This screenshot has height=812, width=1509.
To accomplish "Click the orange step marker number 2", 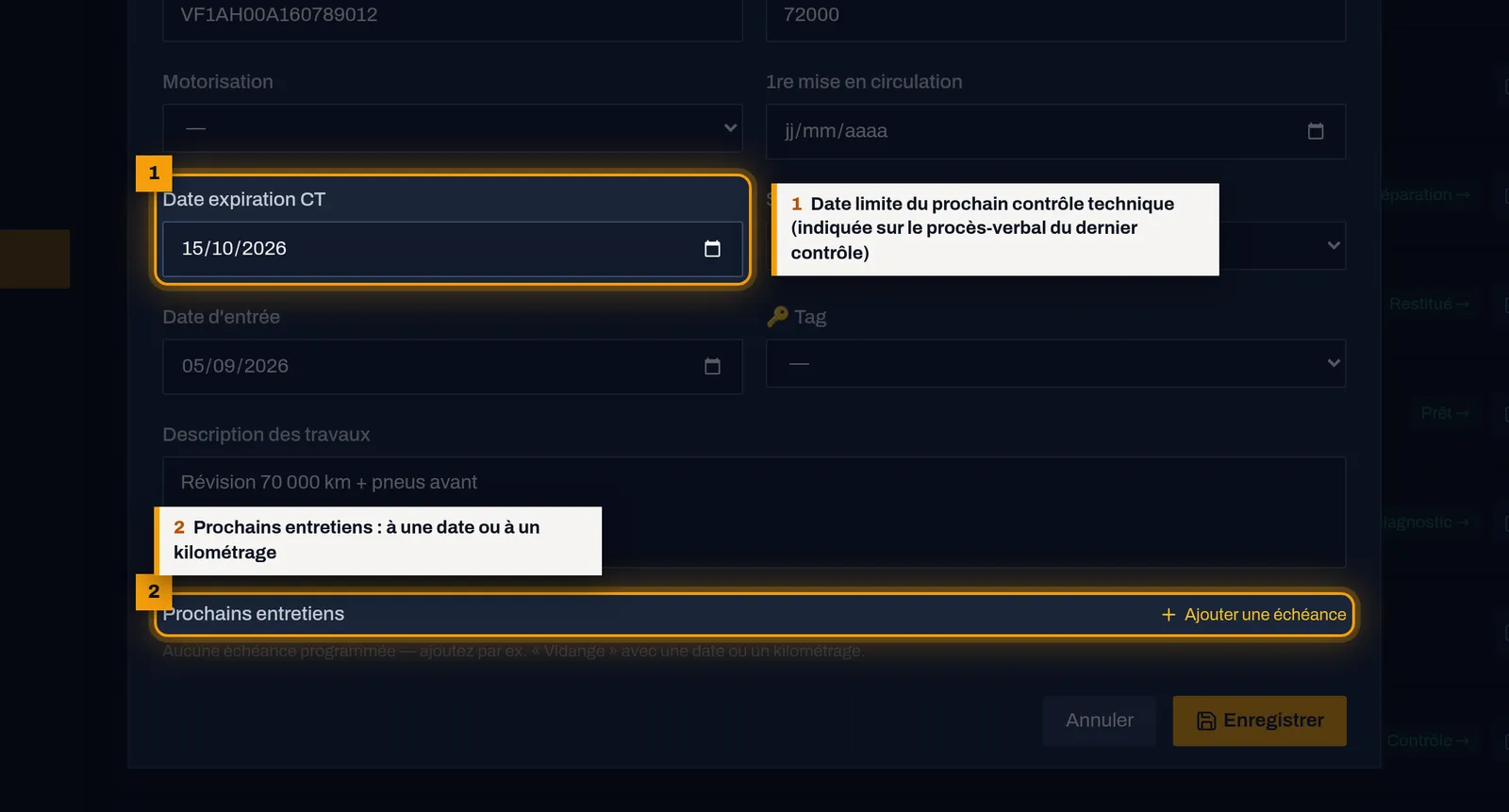I will [154, 592].
